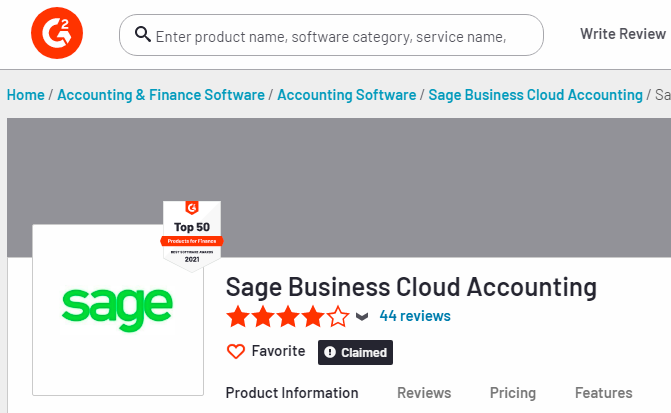Click the Favorite heart icon
Viewport: 671px width, 413px height.
236,351
